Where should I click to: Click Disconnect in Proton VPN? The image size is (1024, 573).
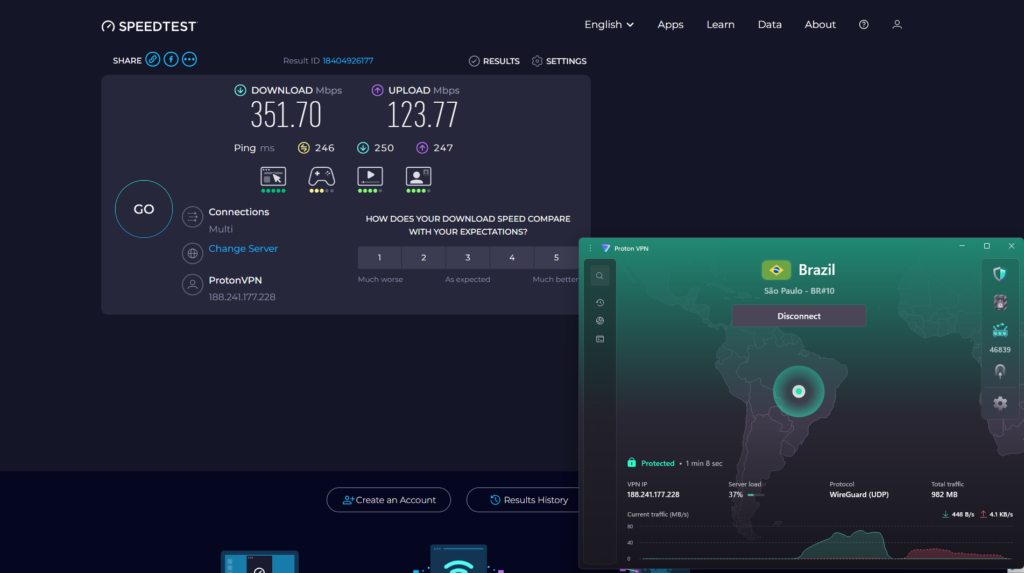(x=799, y=316)
